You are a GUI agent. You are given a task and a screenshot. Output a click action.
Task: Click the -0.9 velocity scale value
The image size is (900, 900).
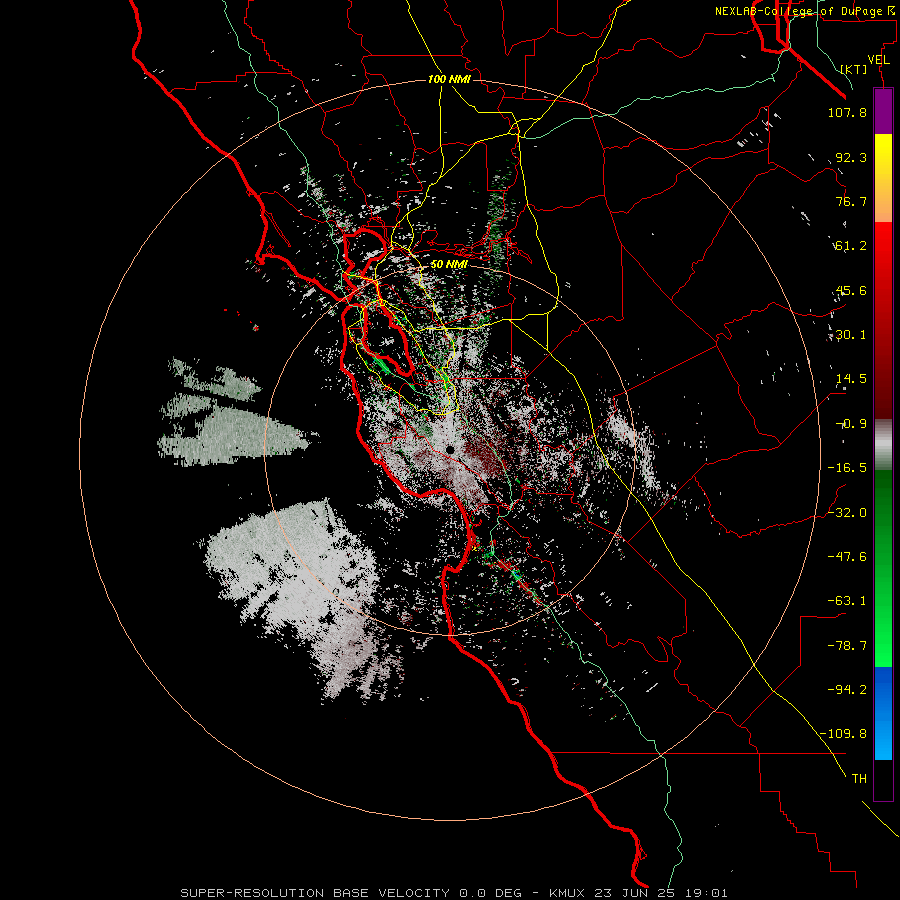pos(851,424)
